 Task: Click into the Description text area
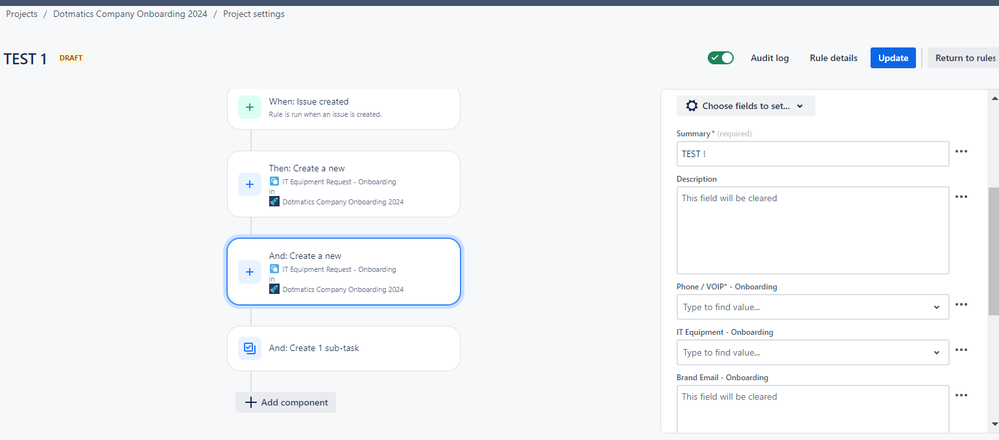812,231
